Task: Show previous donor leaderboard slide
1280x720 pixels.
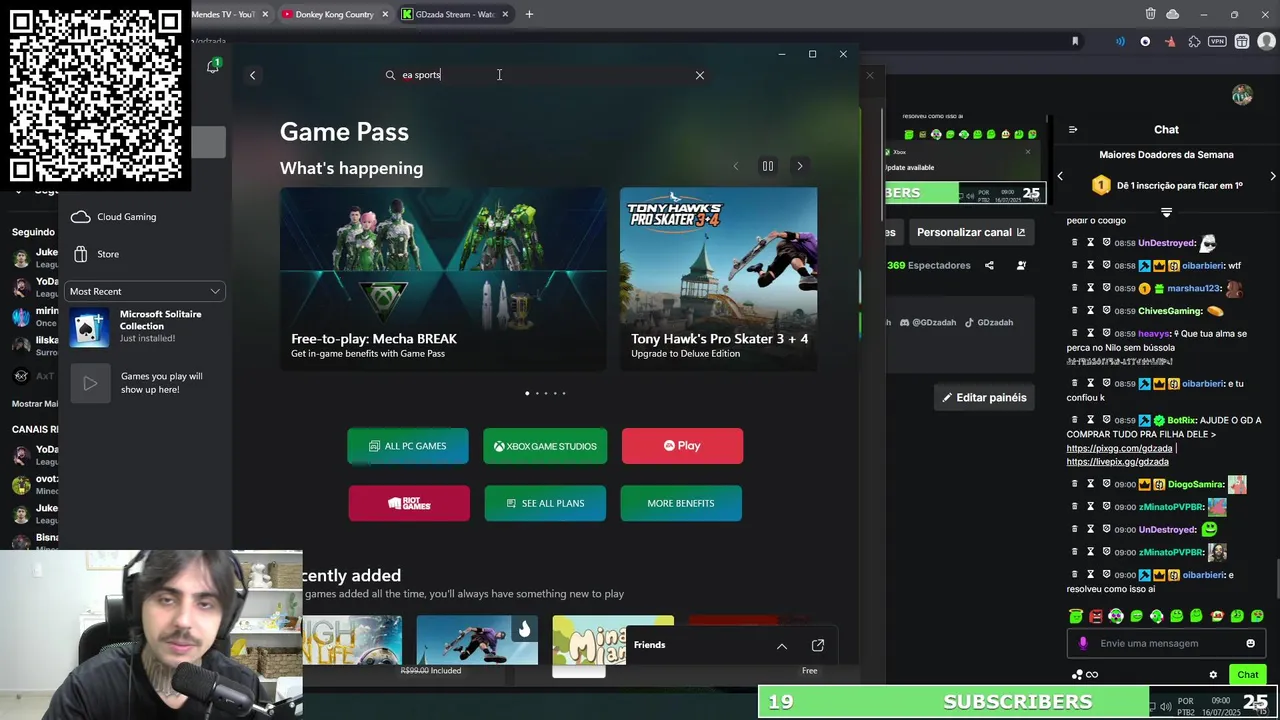Action: [x=1060, y=176]
